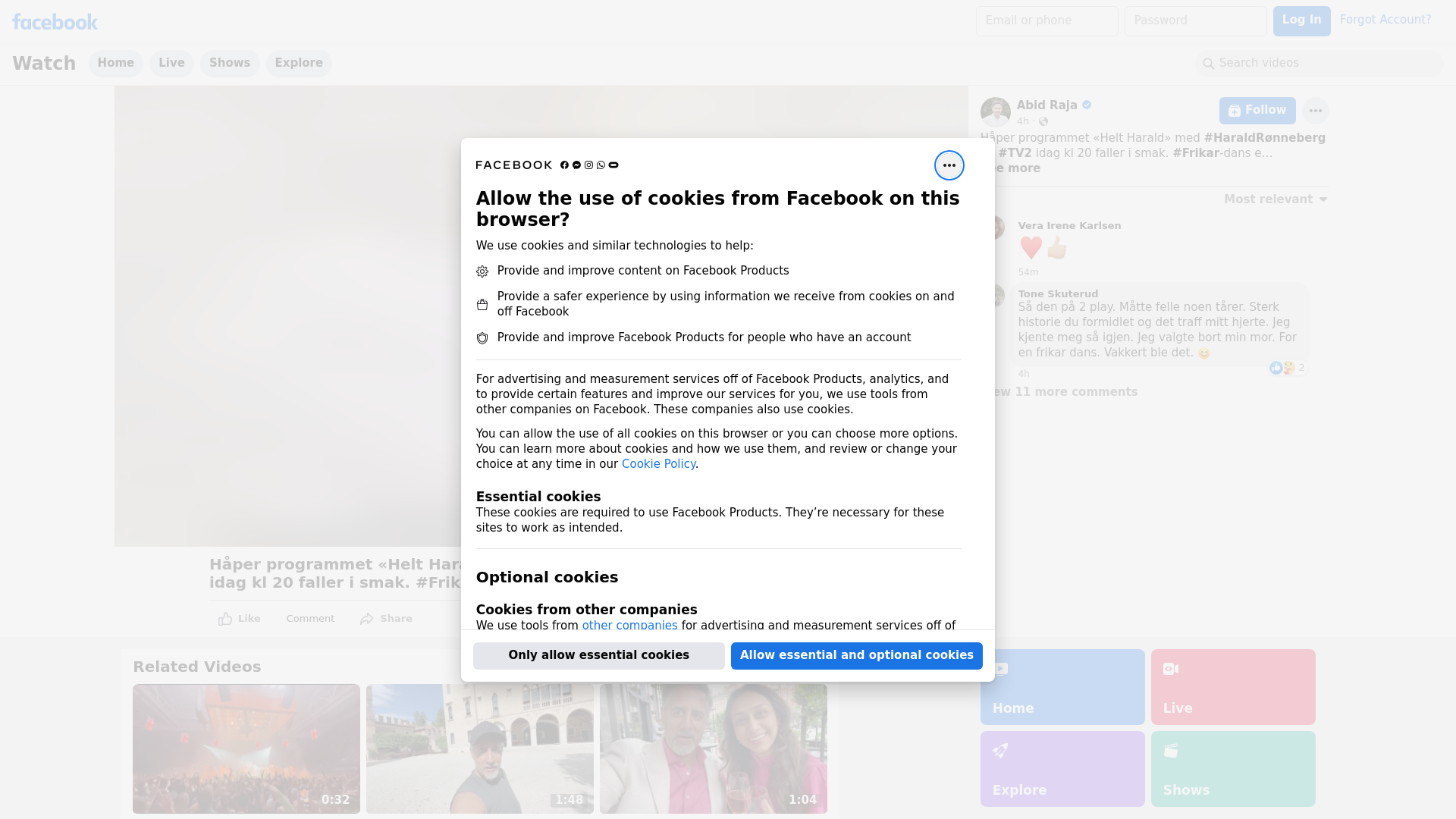The width and height of the screenshot is (1456, 819).
Task: Open the 1:04 related video thumbnail
Action: point(713,748)
